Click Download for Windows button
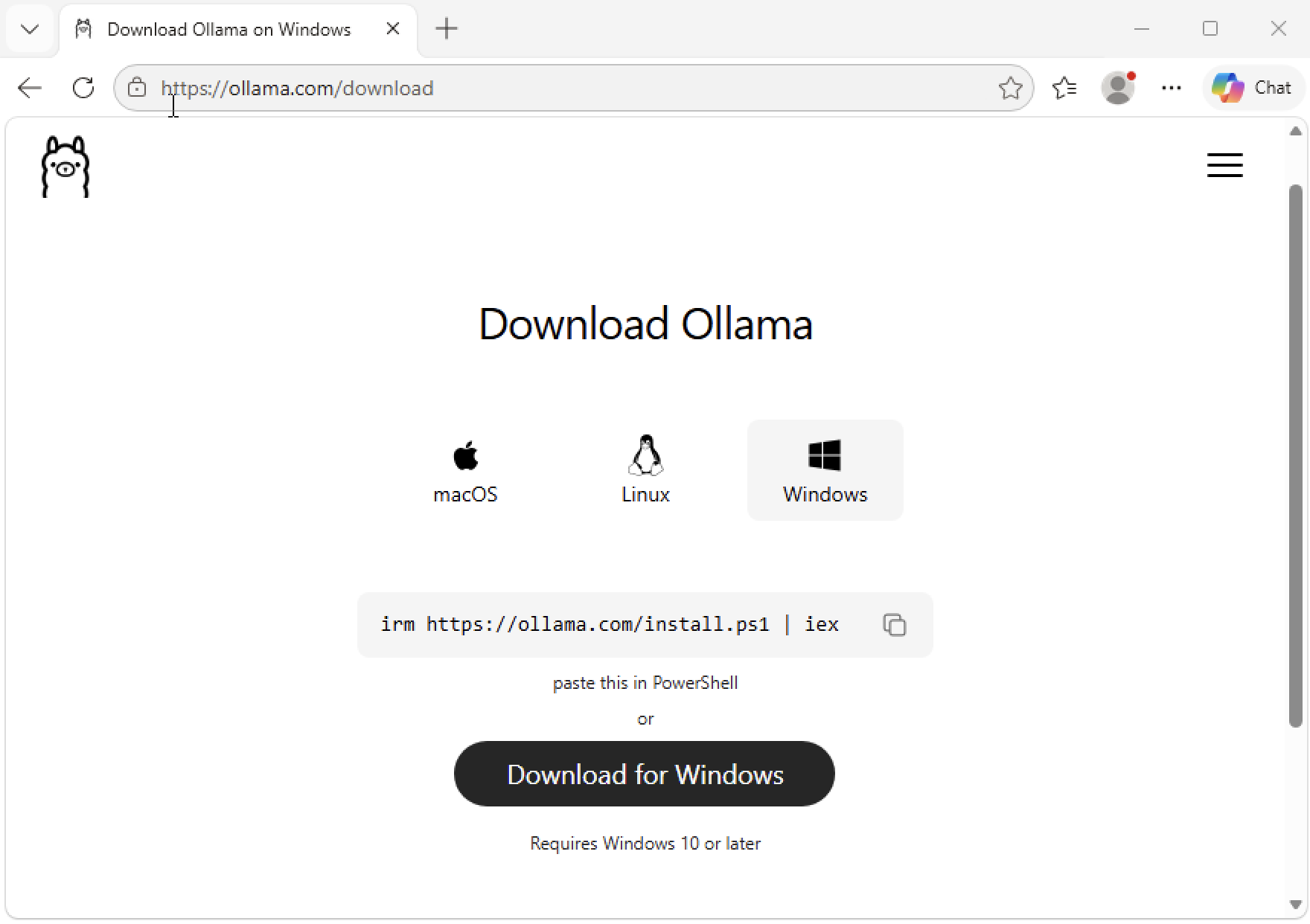Screen dimensions: 1310x924 click(645, 774)
